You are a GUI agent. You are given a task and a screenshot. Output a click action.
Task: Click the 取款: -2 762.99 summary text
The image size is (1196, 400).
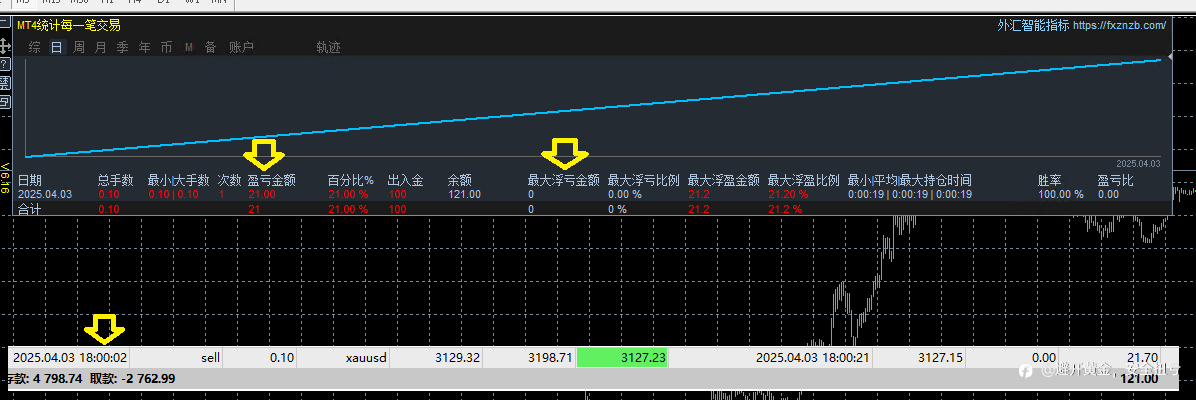click(x=133, y=378)
